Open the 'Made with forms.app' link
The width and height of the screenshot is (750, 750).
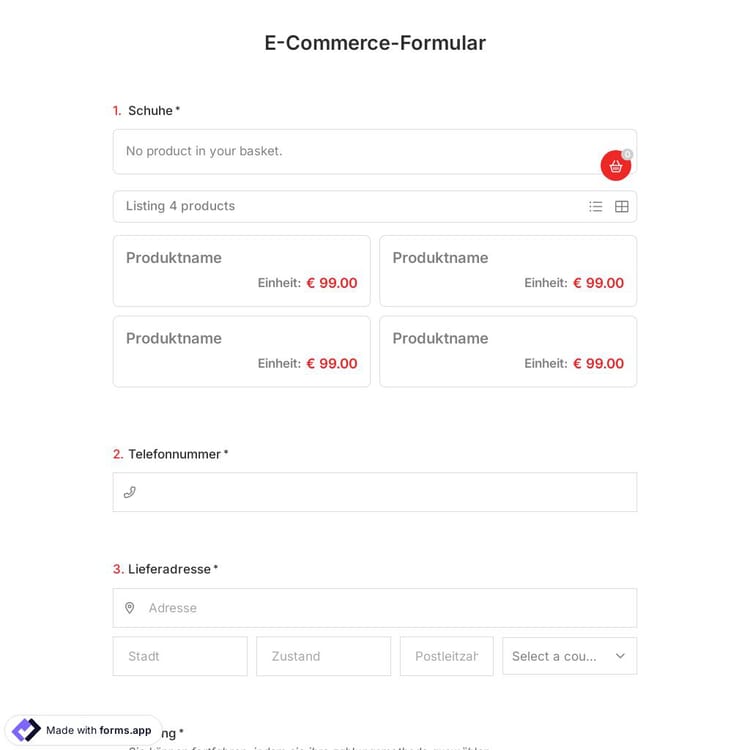click(98, 730)
